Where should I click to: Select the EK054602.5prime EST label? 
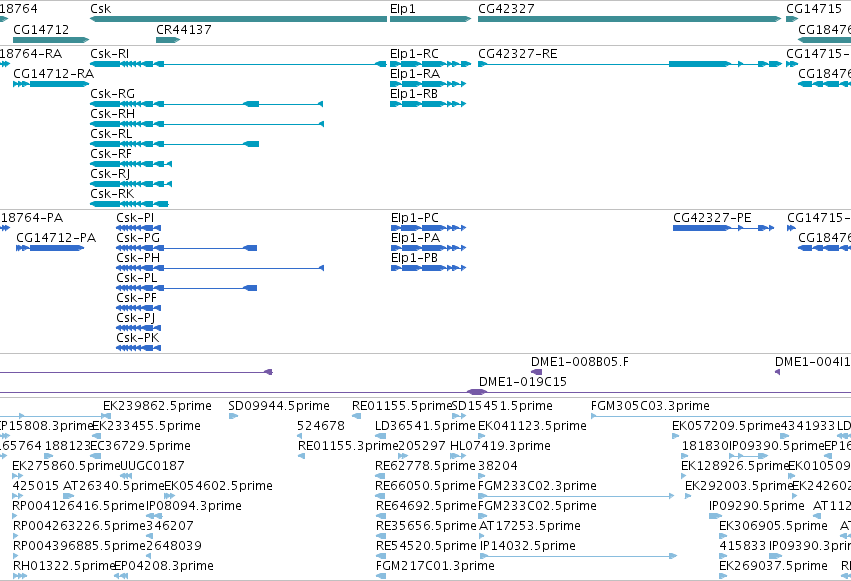(x=218, y=486)
